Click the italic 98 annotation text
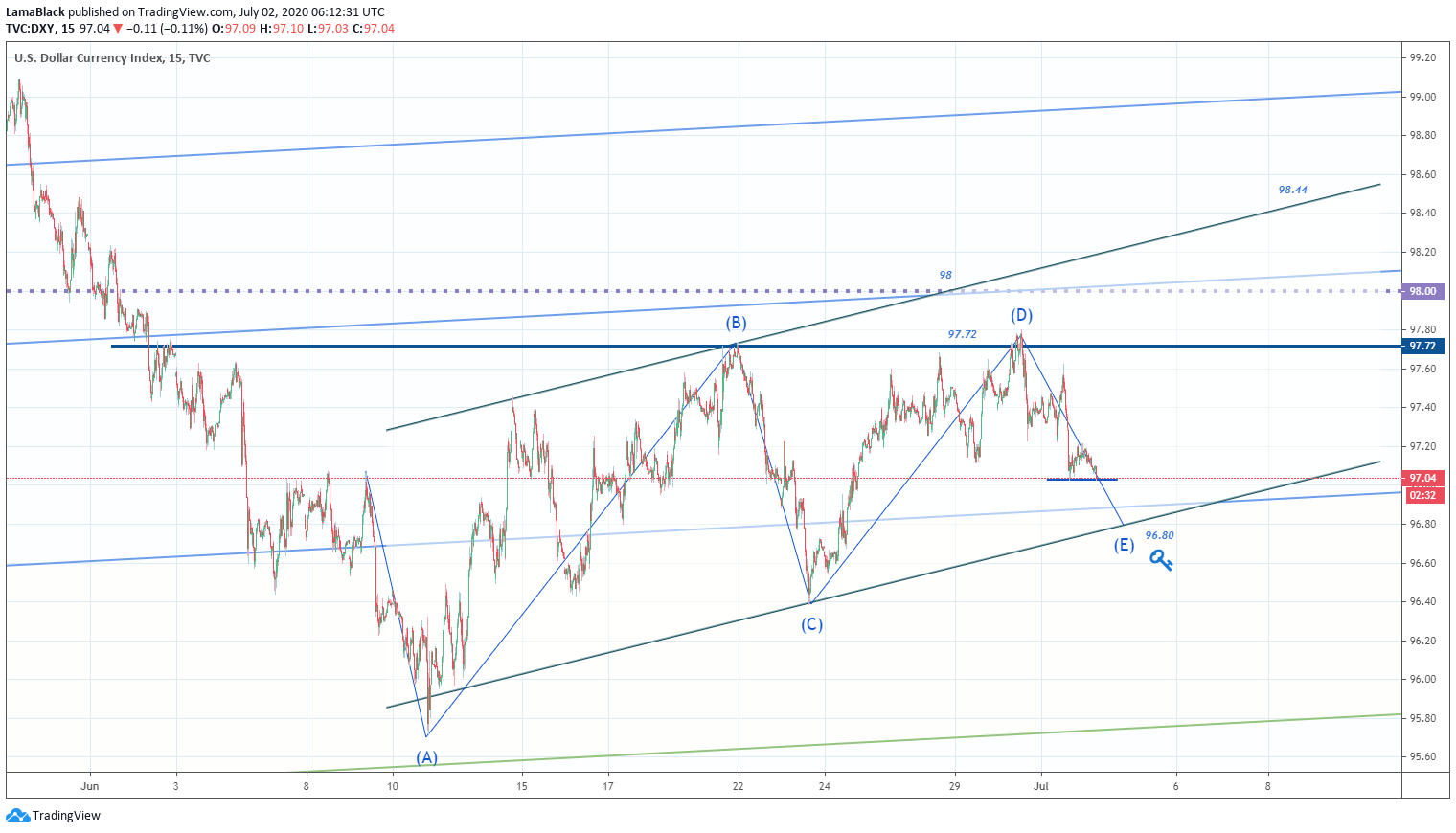 [x=945, y=275]
